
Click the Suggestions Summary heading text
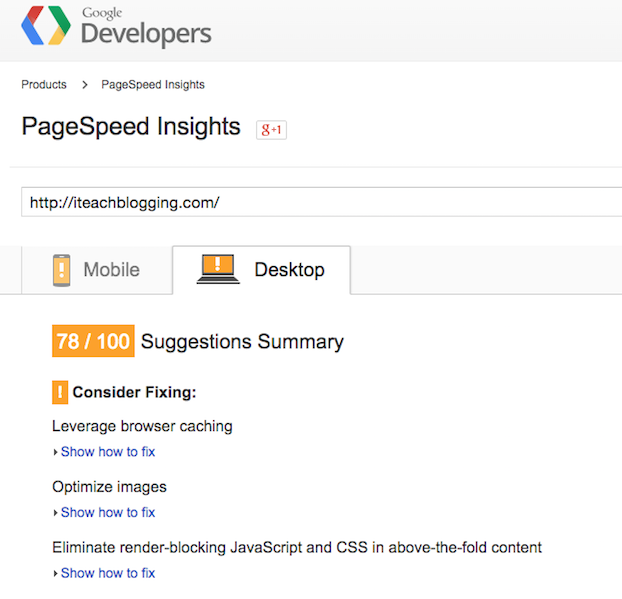pos(242,342)
